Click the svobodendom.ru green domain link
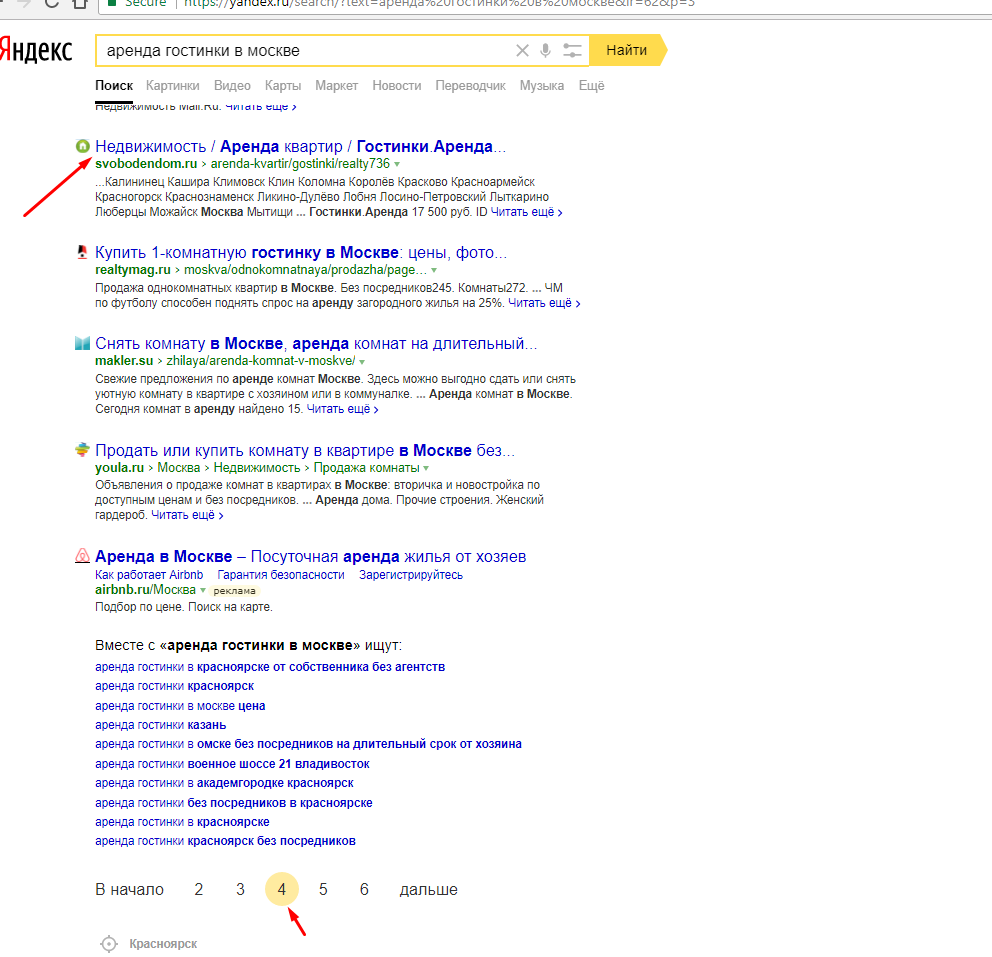The image size is (992, 957). click(146, 164)
